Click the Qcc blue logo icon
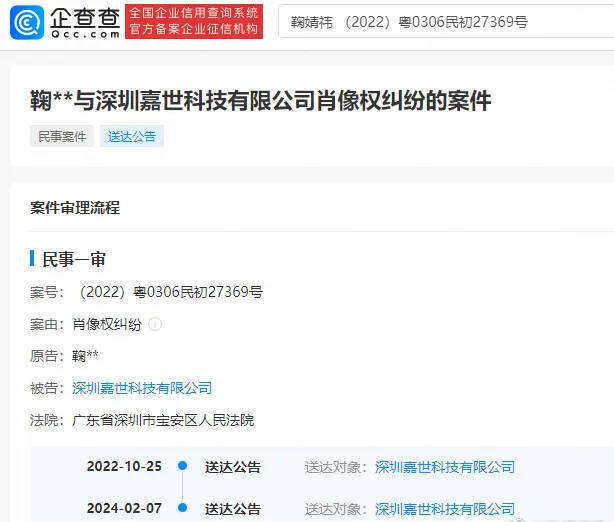Image resolution: width=614 pixels, height=522 pixels. (27, 21)
